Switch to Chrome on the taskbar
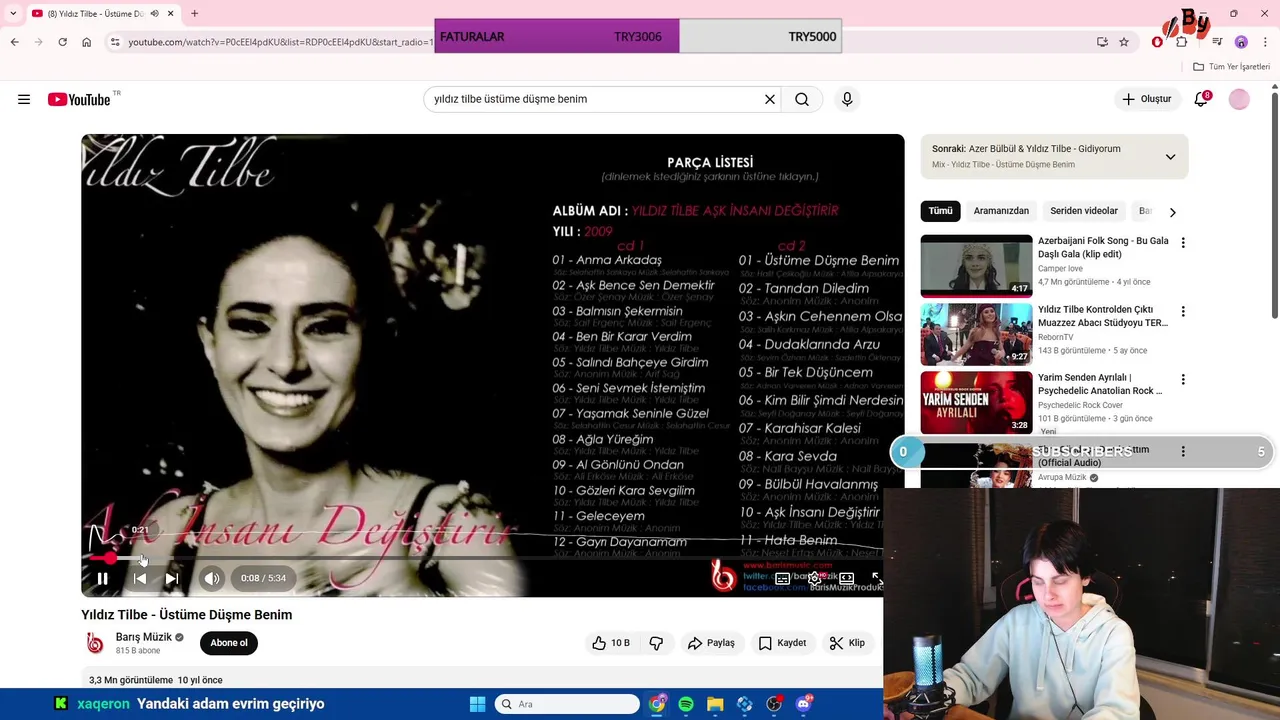The width and height of the screenshot is (1280, 720). click(x=657, y=704)
